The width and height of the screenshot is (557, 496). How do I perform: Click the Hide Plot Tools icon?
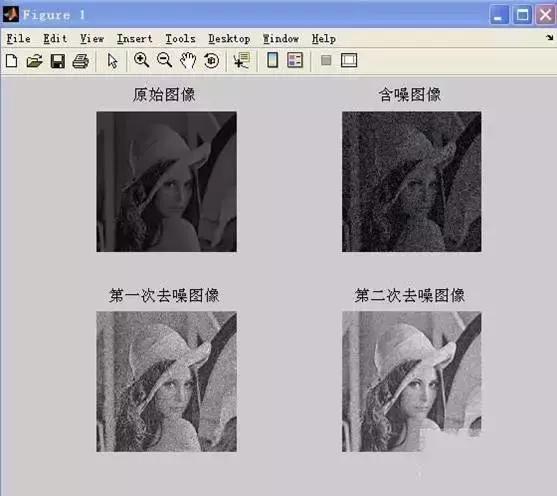tap(326, 60)
